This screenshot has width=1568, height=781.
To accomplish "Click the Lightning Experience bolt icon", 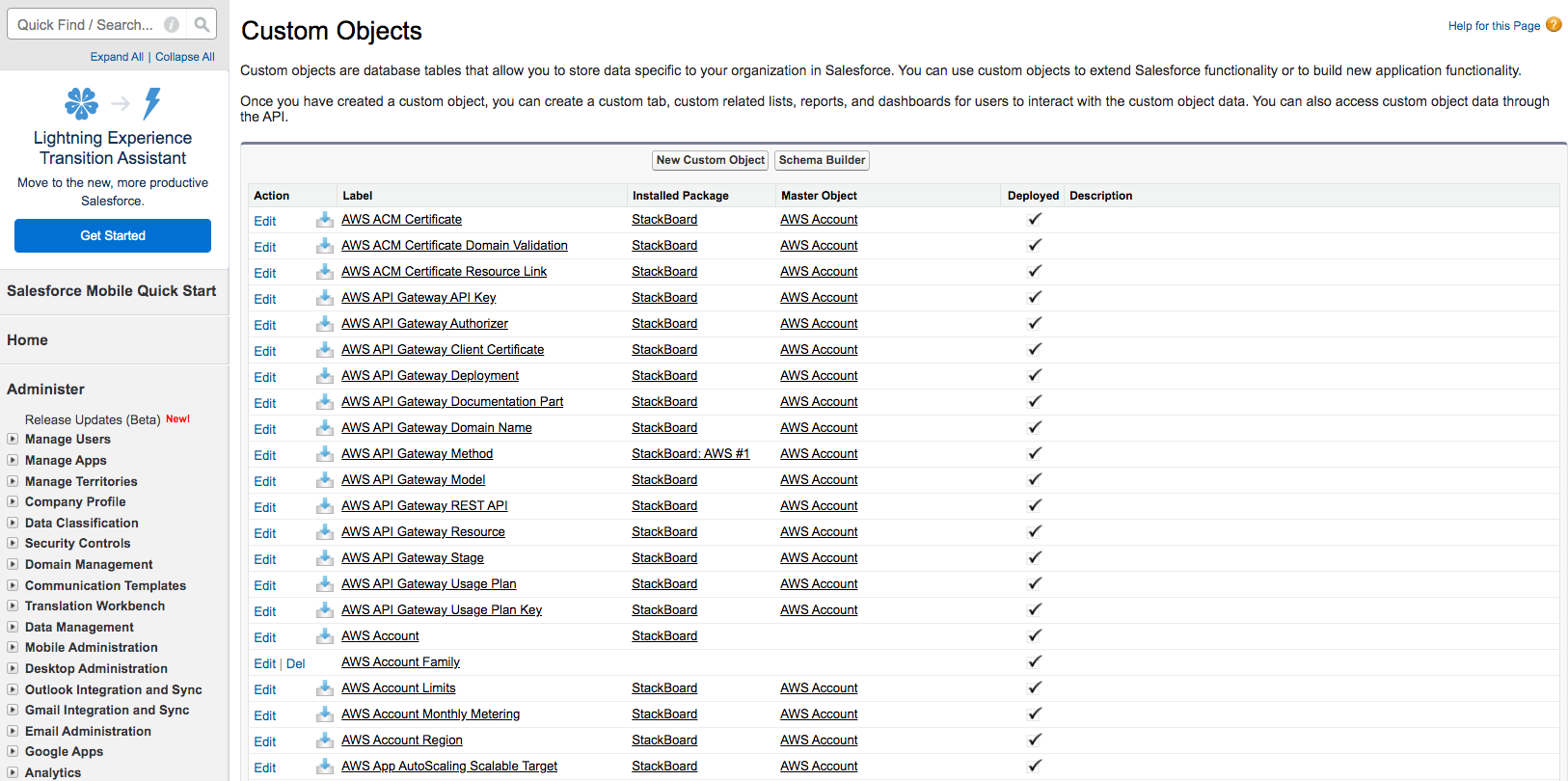I will tap(152, 103).
